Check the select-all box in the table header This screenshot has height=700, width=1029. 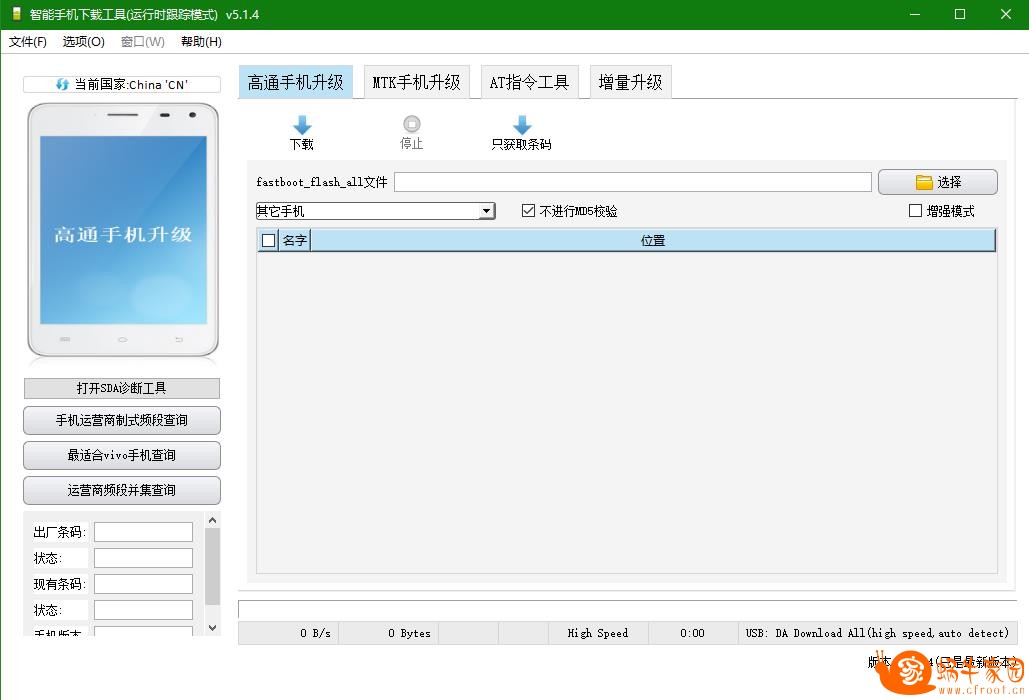click(268, 240)
